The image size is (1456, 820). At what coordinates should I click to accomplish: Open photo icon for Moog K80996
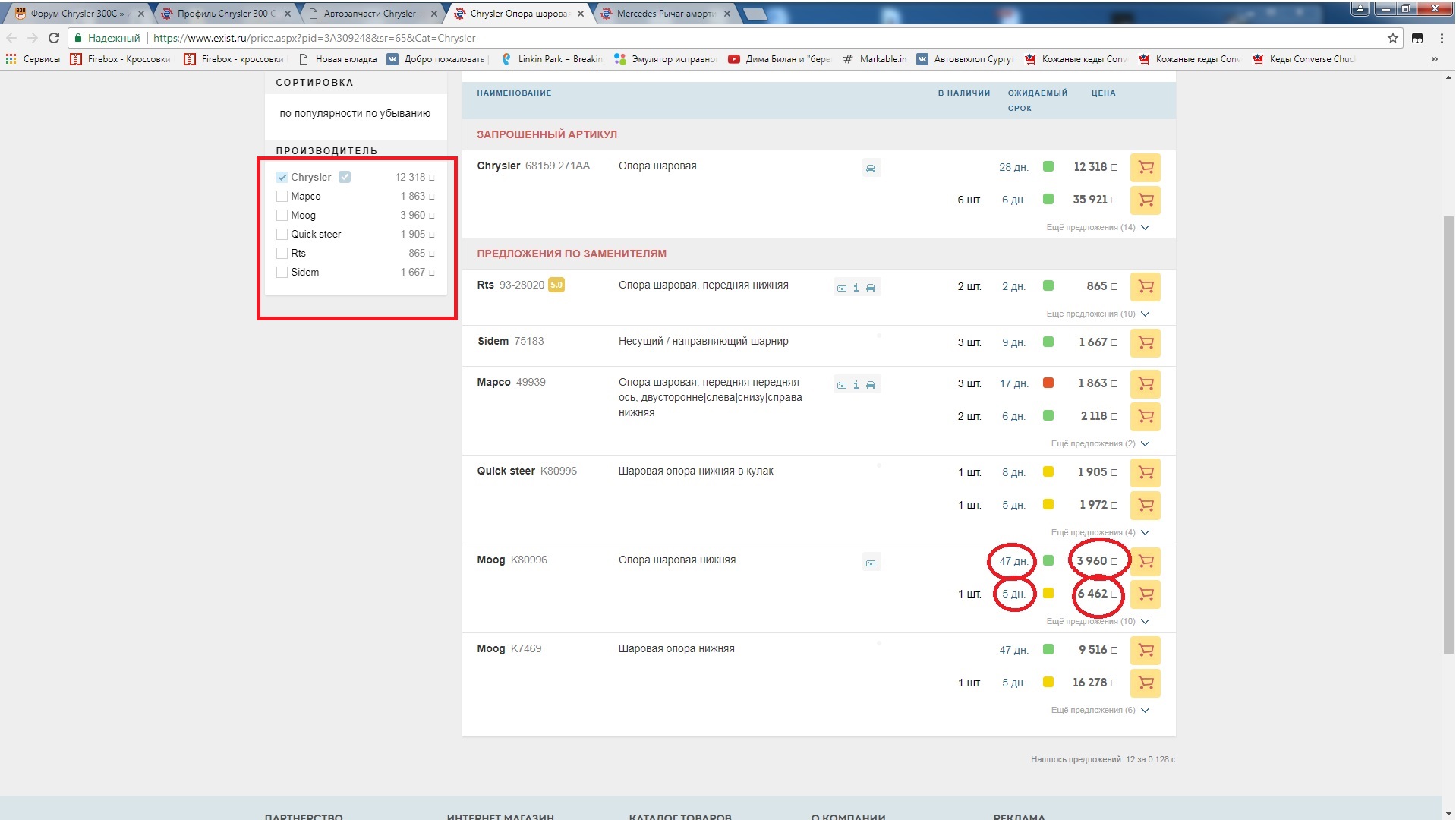point(871,563)
